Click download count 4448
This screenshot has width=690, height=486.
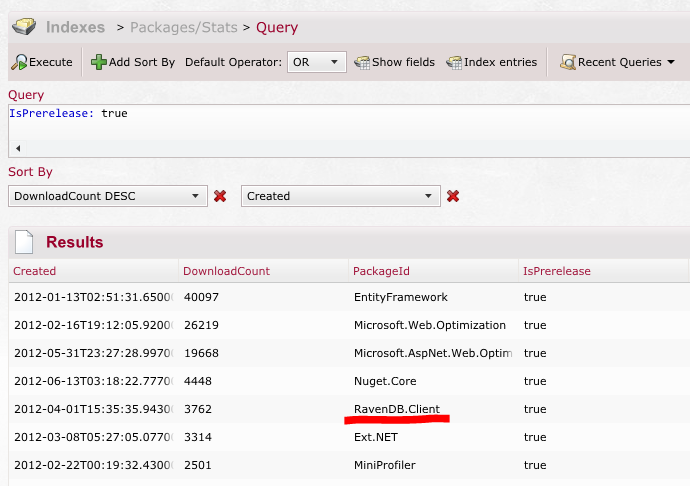[198, 381]
